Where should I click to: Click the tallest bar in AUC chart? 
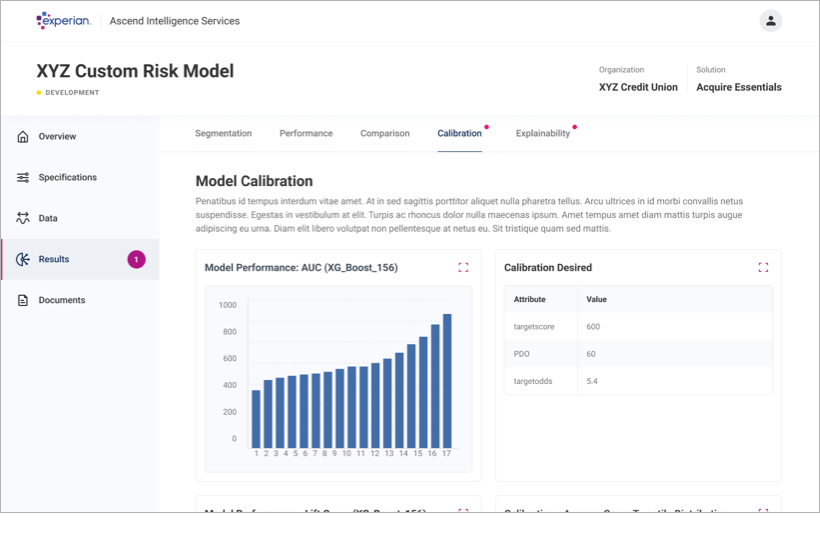click(447, 380)
